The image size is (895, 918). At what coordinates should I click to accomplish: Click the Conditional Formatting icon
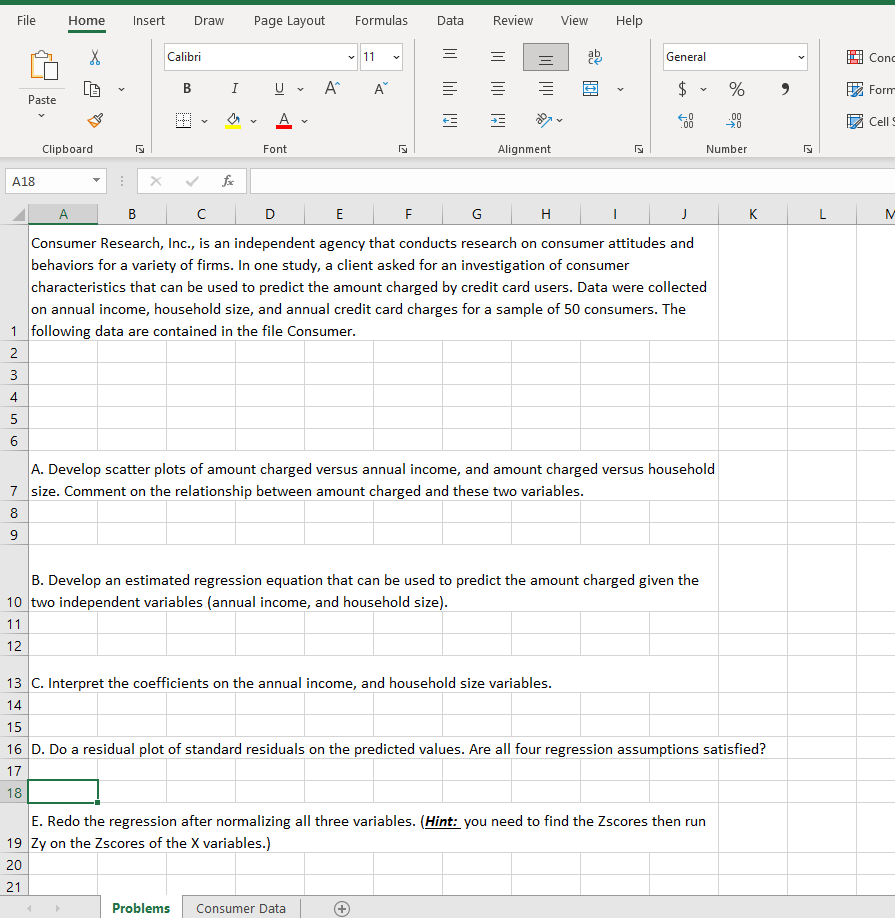click(855, 57)
